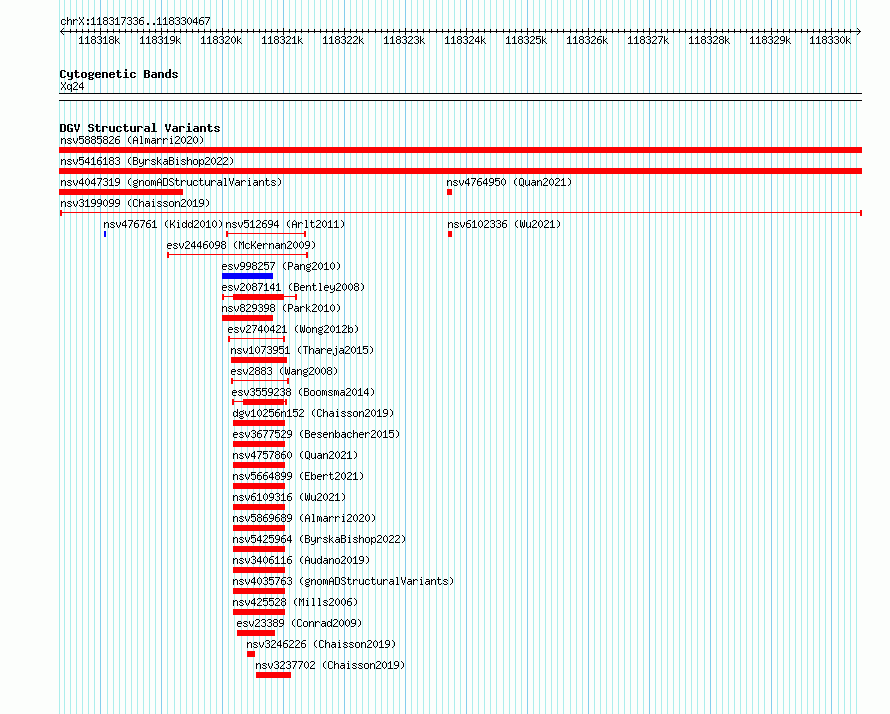The height and width of the screenshot is (714, 890).
Task: Click esv2446098 (McKernan2009) label
Action: pos(241,245)
